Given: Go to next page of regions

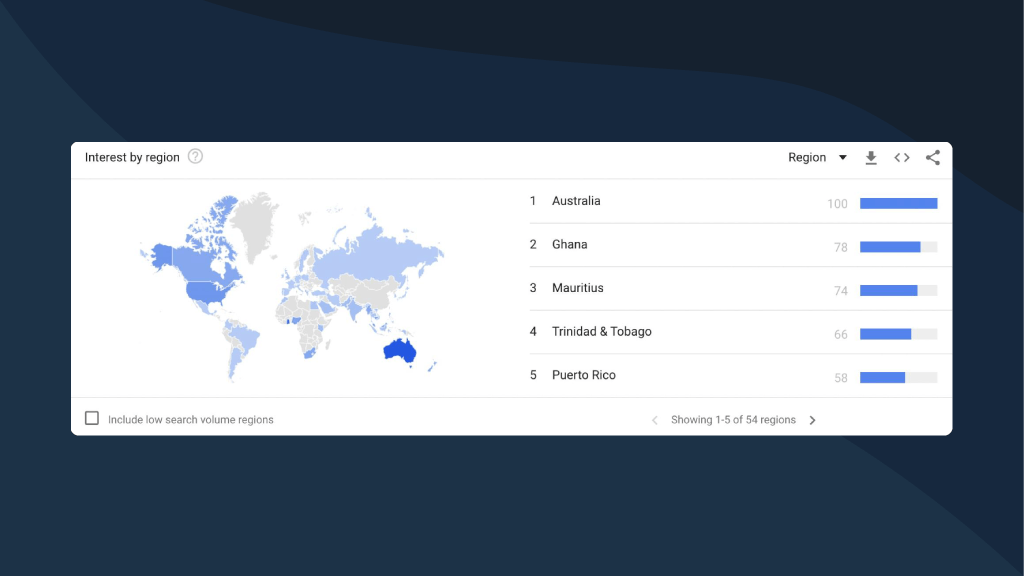Looking at the screenshot, I should pyautogui.click(x=812, y=420).
